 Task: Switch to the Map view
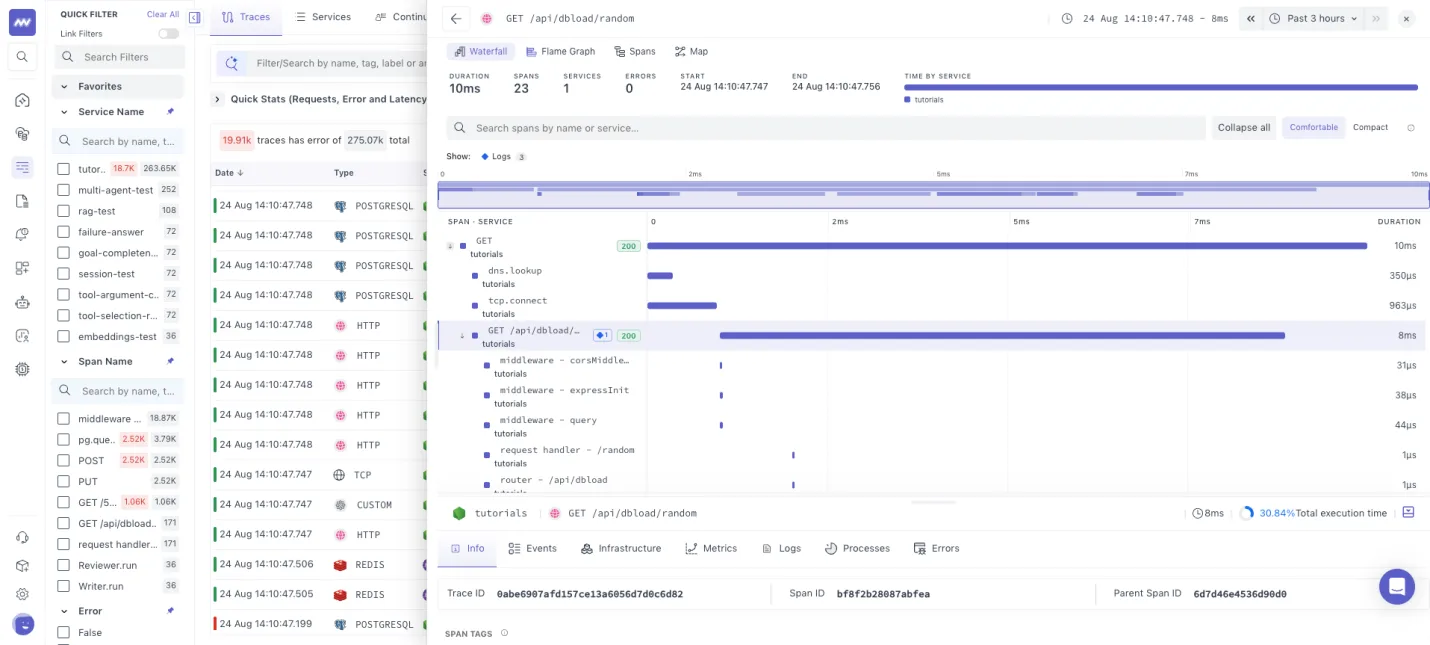coord(691,51)
